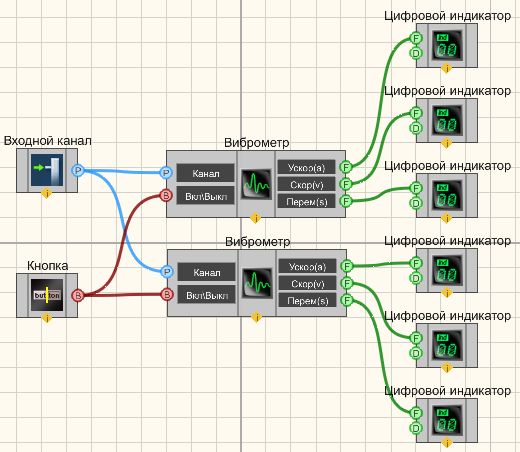
Task: Click the Ускор(a) output of upper Виброметр
Action: tap(306, 167)
